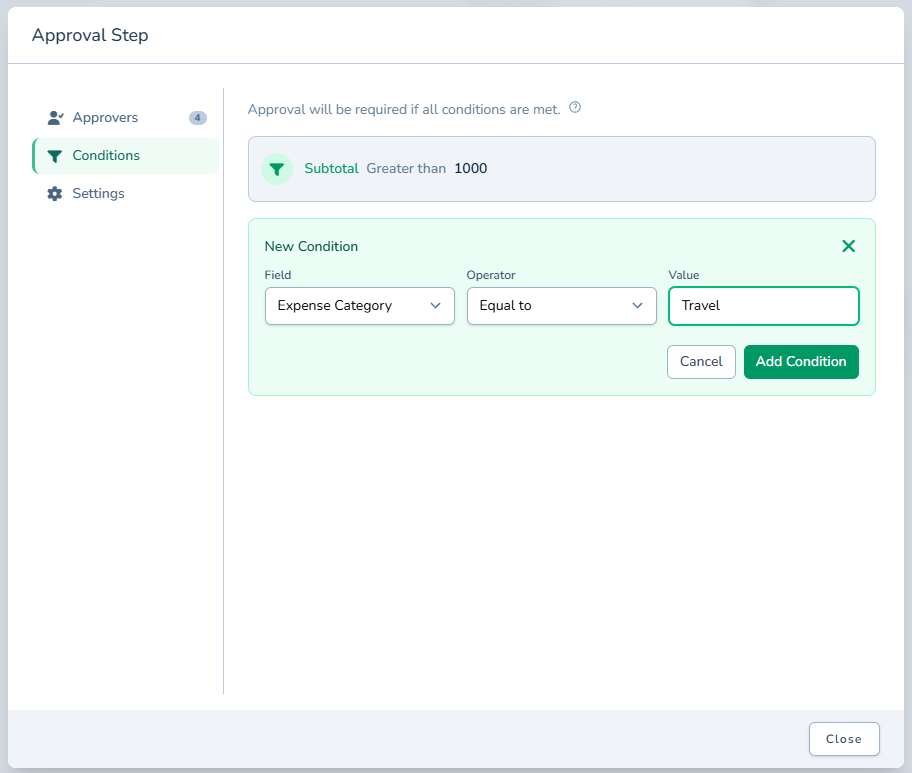Open the Approvers tab
The image size is (912, 773).
[126, 117]
